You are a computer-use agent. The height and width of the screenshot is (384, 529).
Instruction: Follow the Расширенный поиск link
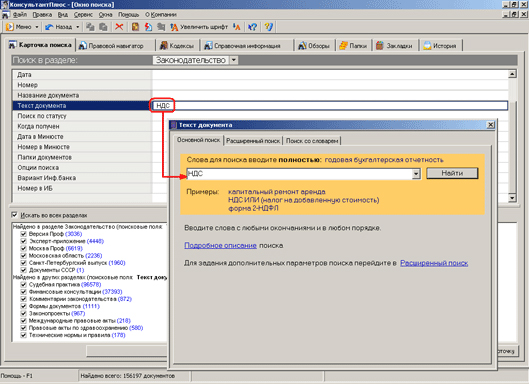434,263
